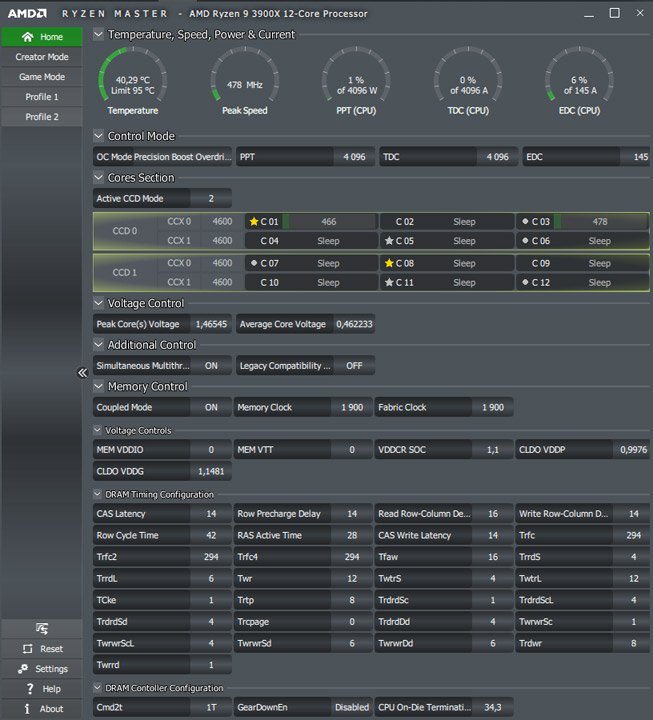Click the About info icon

(27, 709)
